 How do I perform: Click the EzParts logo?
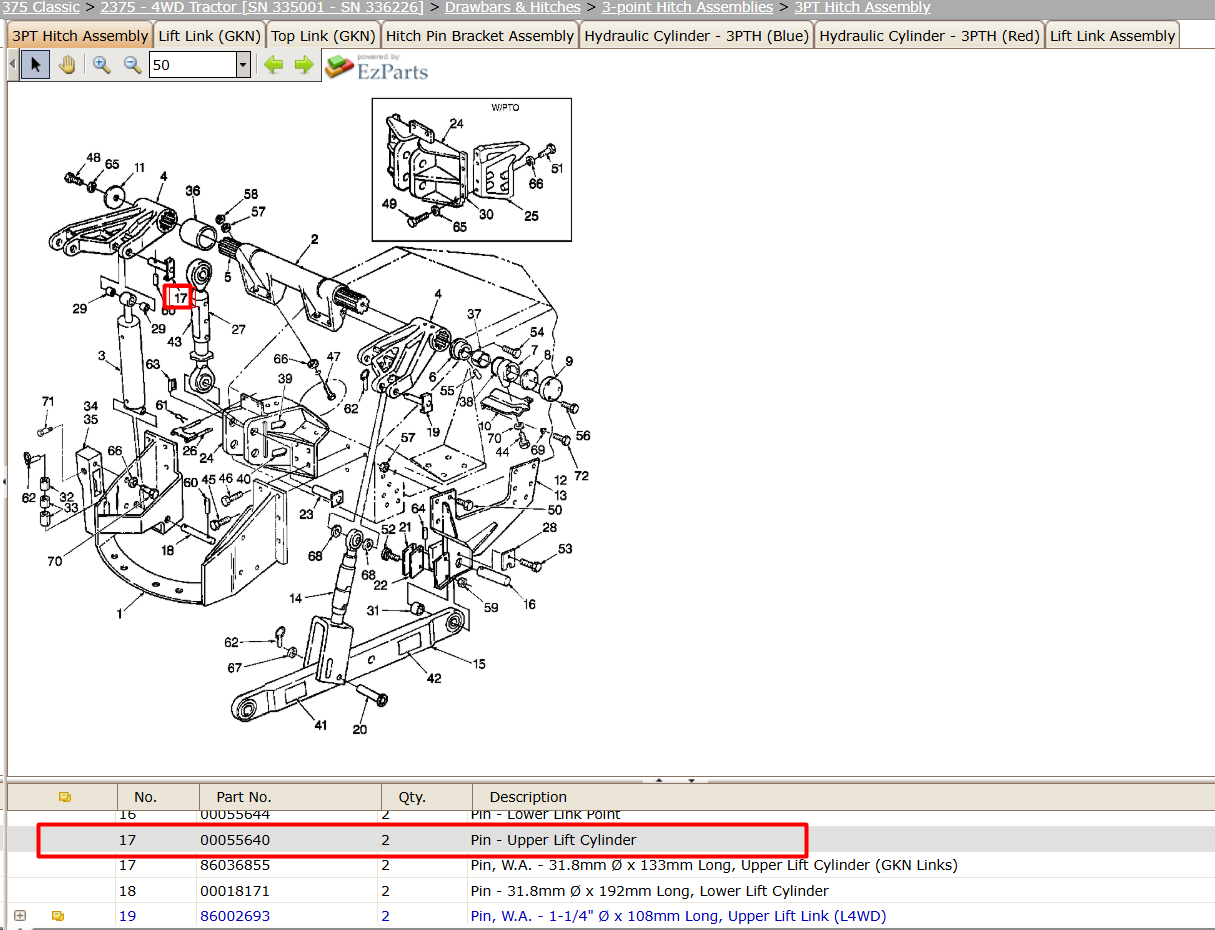coord(377,67)
